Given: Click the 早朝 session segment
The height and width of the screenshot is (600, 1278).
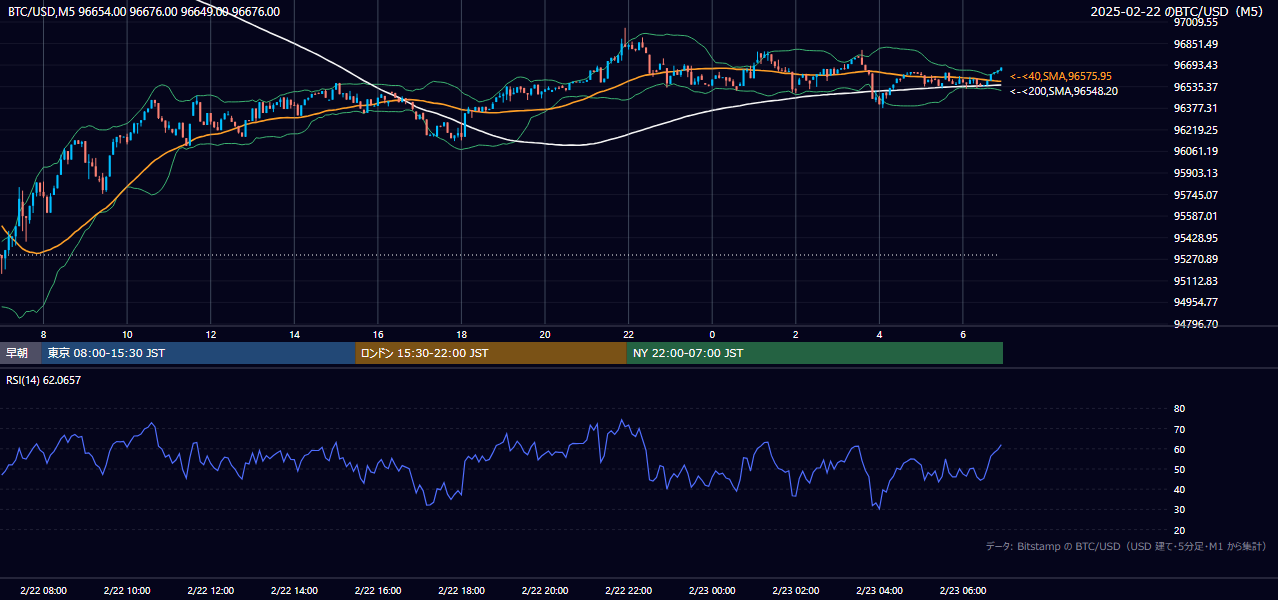Looking at the screenshot, I should pyautogui.click(x=21, y=353).
